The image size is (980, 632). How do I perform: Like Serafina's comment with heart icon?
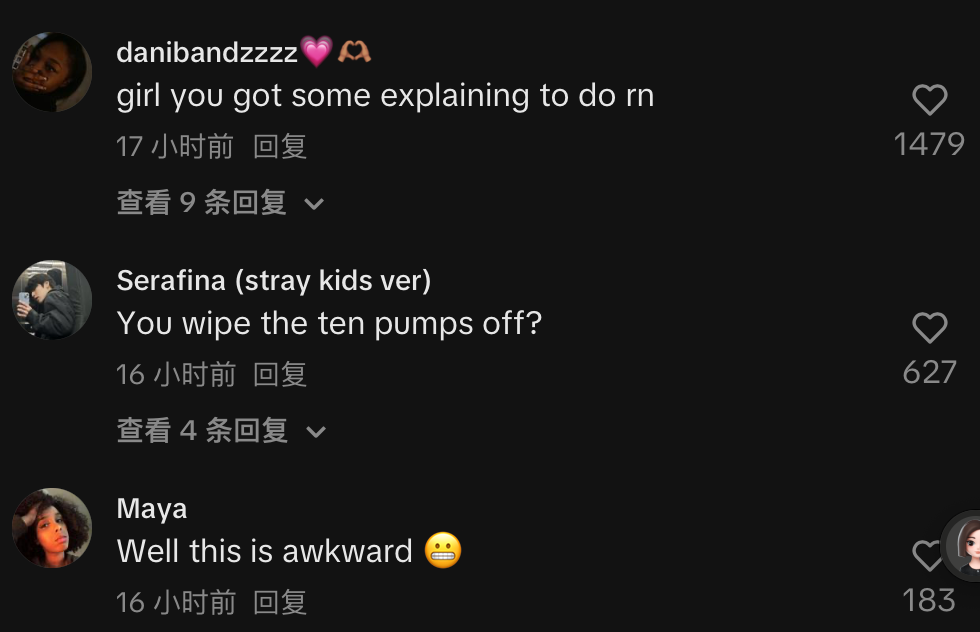[929, 328]
